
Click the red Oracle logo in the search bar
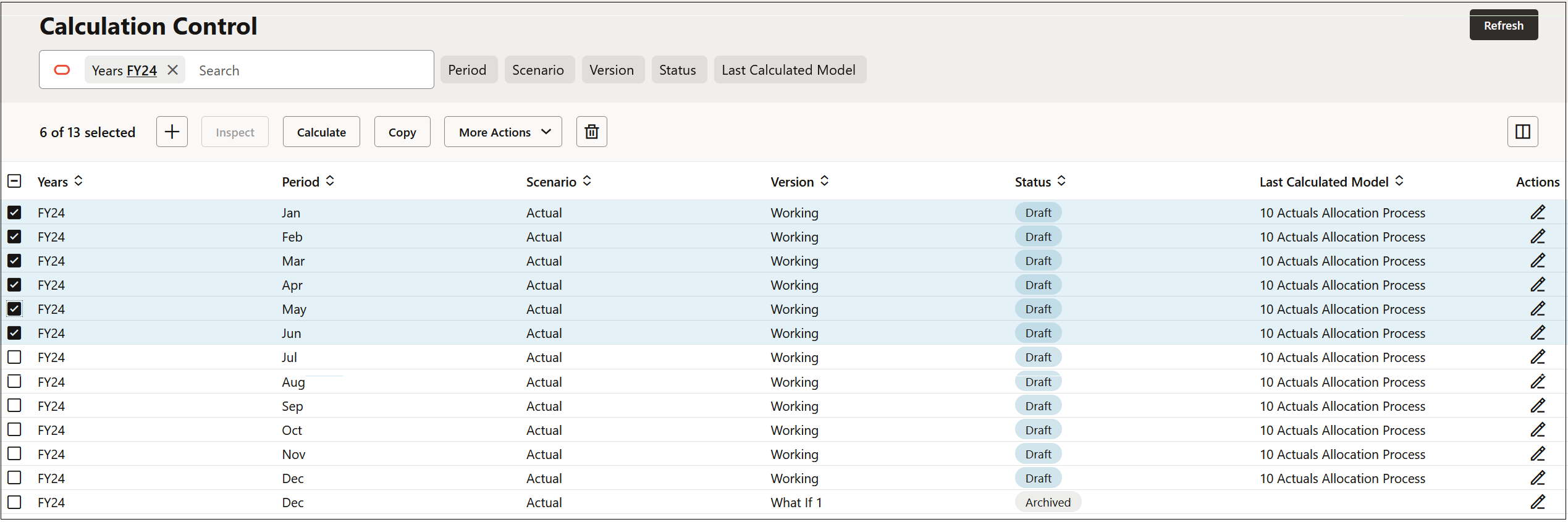tap(62, 70)
